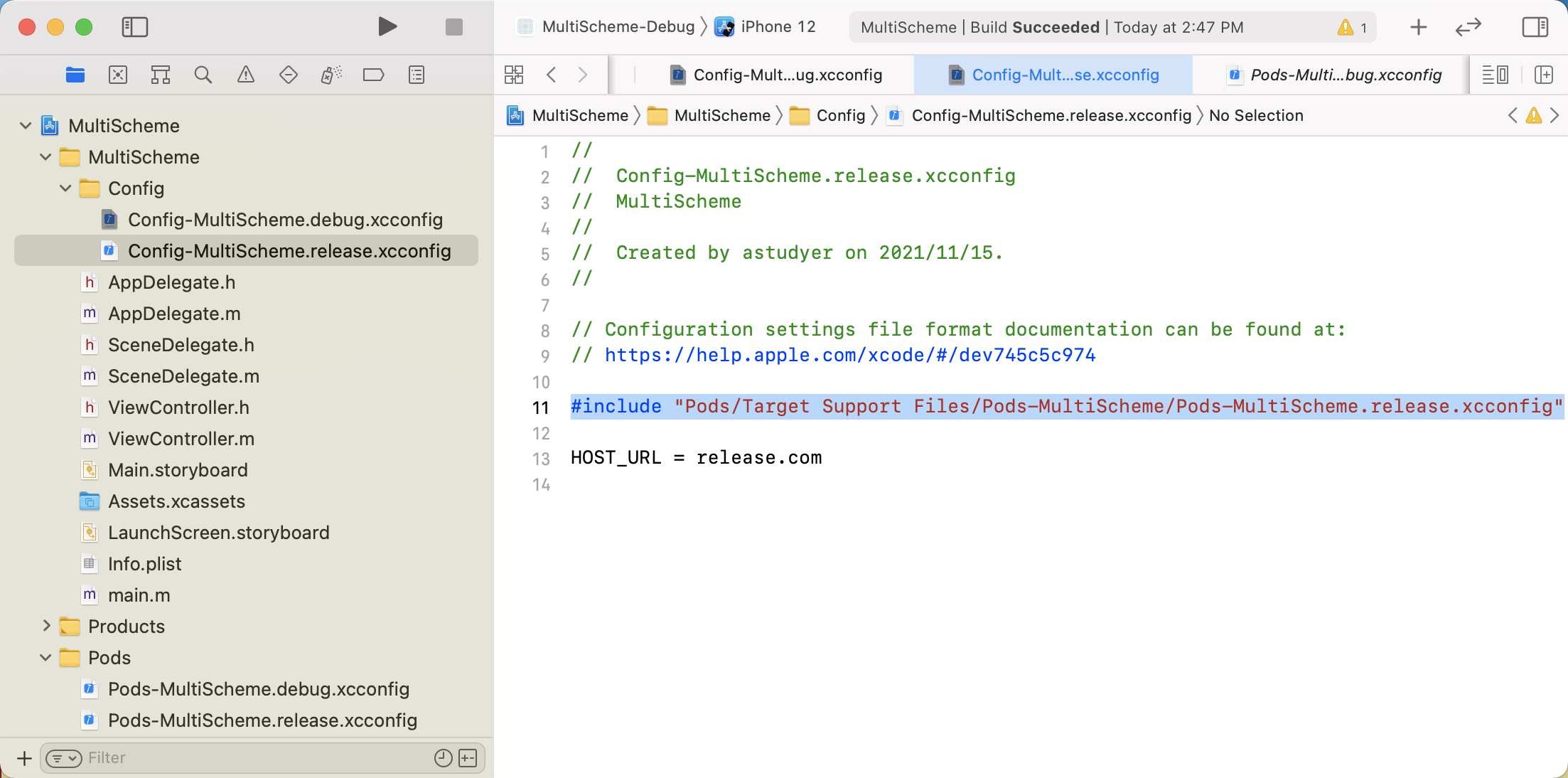Open the Symbol navigator icon
1568x778 pixels.
point(161,75)
